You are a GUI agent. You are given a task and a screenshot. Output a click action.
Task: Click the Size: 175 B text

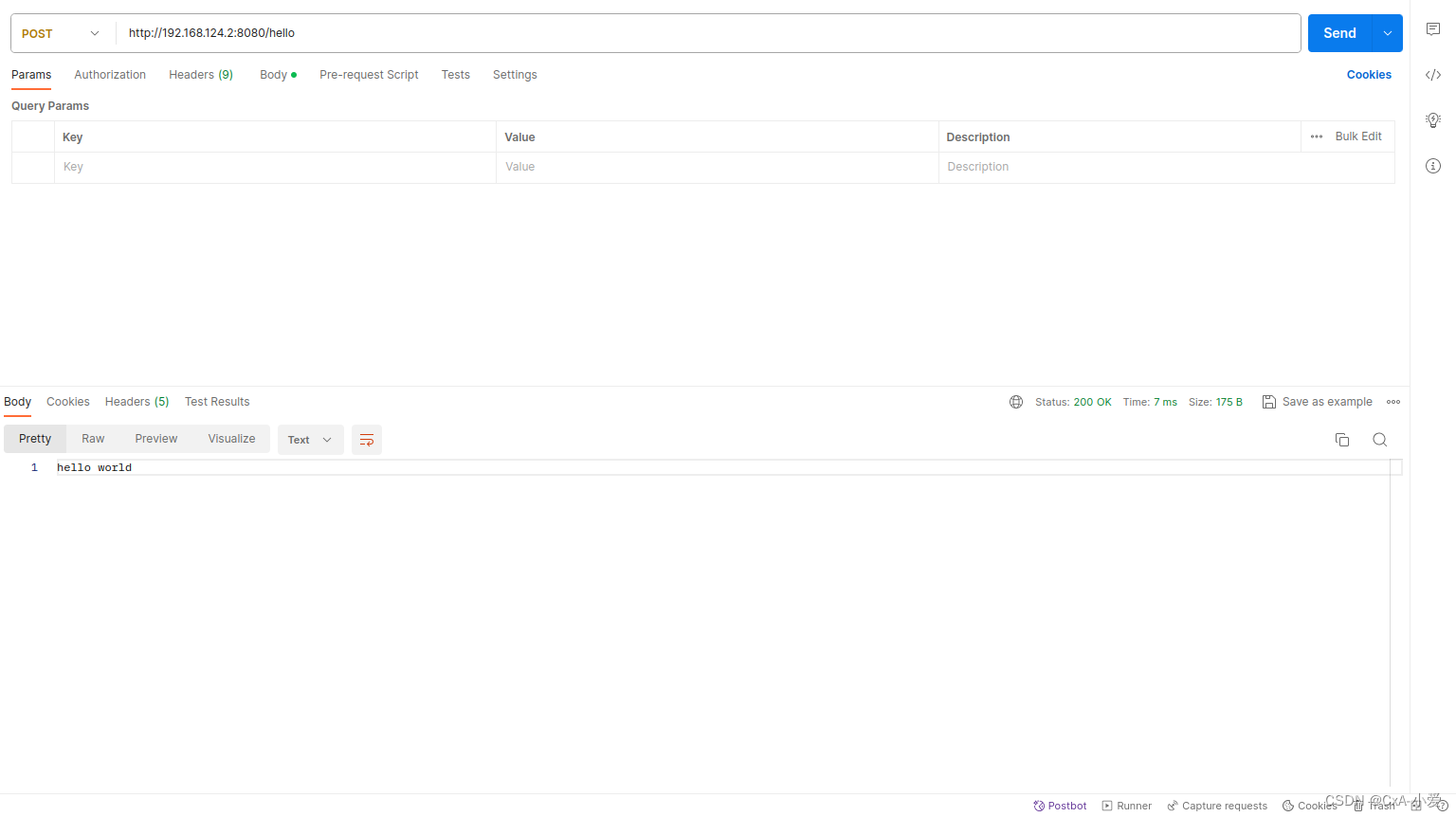coord(1215,402)
